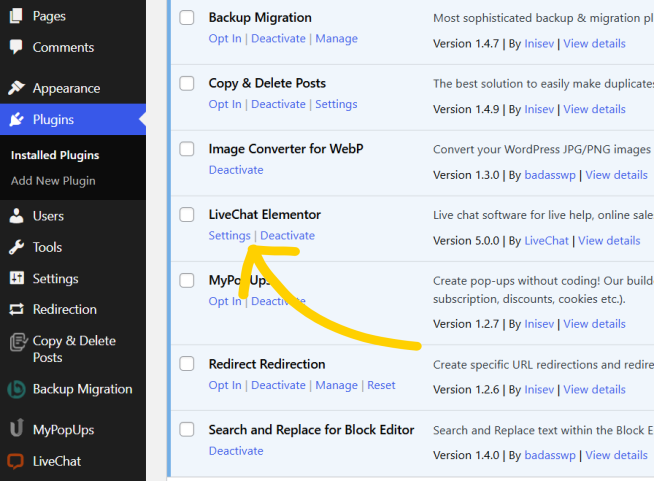654x481 pixels.
Task: View details of Backup Migration version 1.4.7
Action: pyautogui.click(x=594, y=43)
